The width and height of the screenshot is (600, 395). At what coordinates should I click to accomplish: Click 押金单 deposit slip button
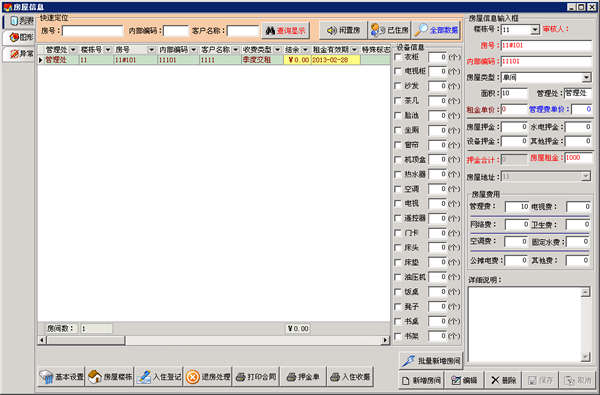click(x=303, y=377)
